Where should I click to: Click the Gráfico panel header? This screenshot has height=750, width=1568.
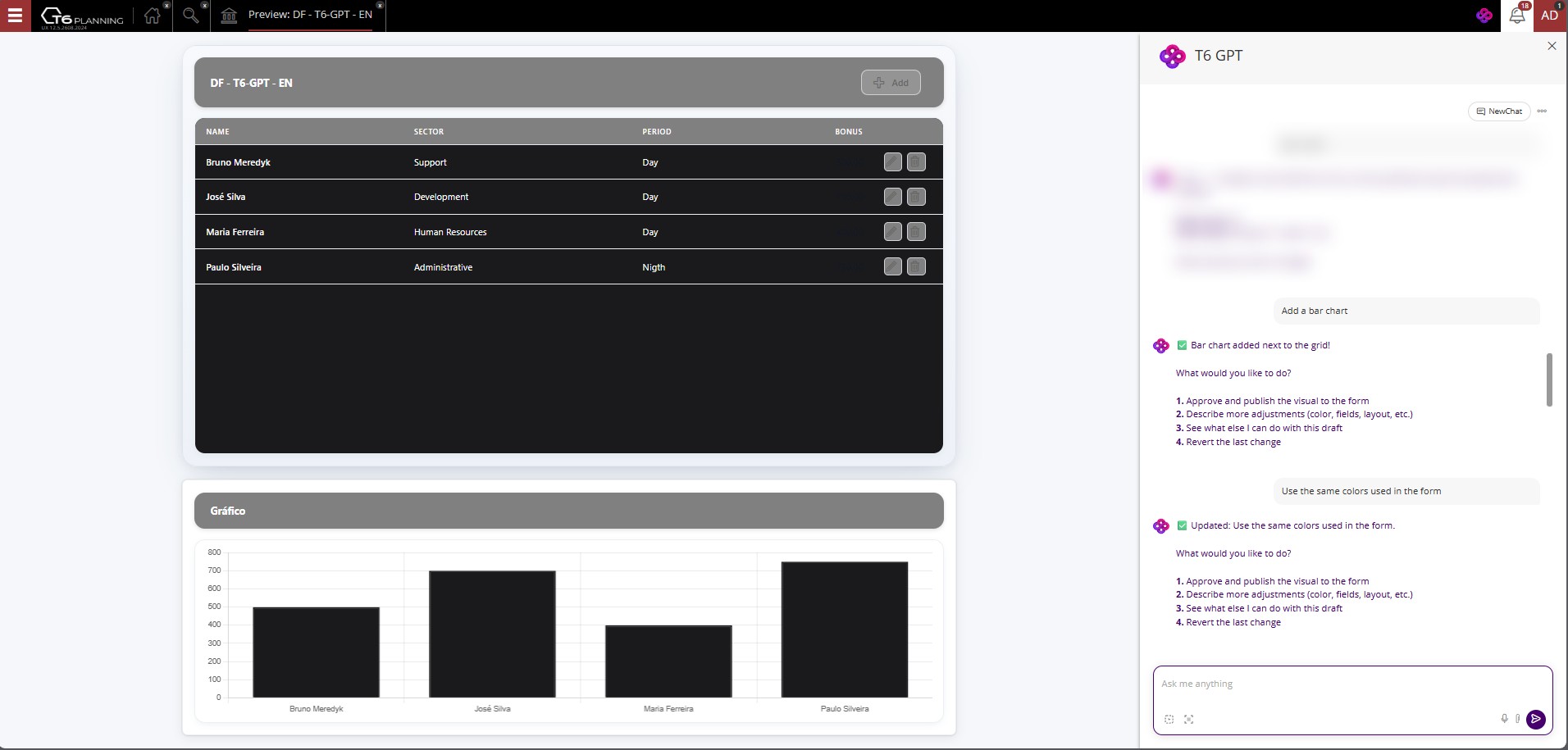(x=568, y=511)
